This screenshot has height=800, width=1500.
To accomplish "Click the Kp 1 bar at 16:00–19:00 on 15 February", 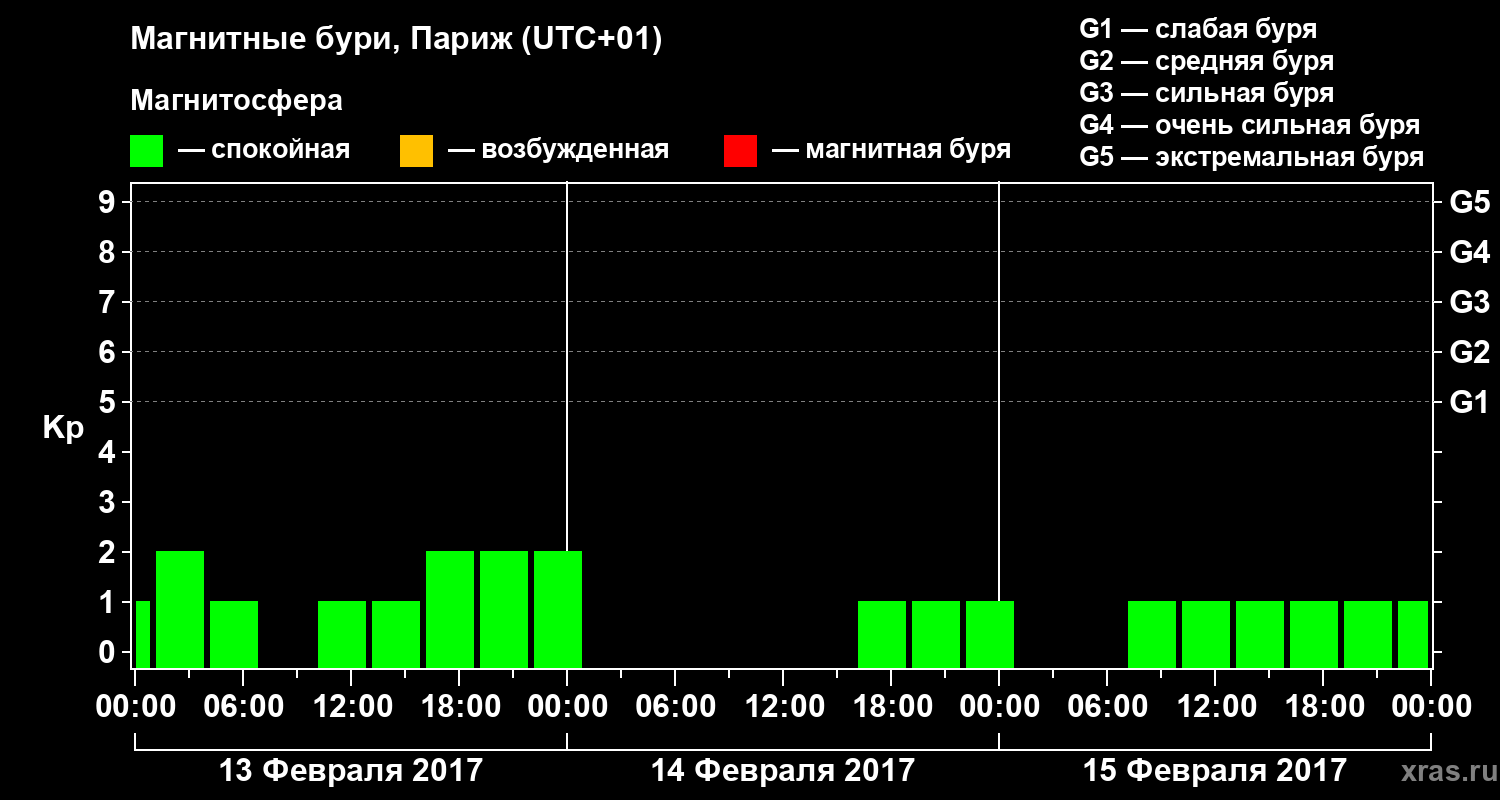I will coord(1314,634).
